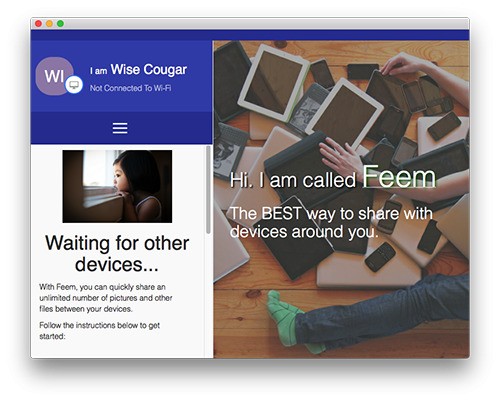The height and width of the screenshot is (402, 500).
Task: Minimize the window with the yellow button
Action: click(x=49, y=23)
